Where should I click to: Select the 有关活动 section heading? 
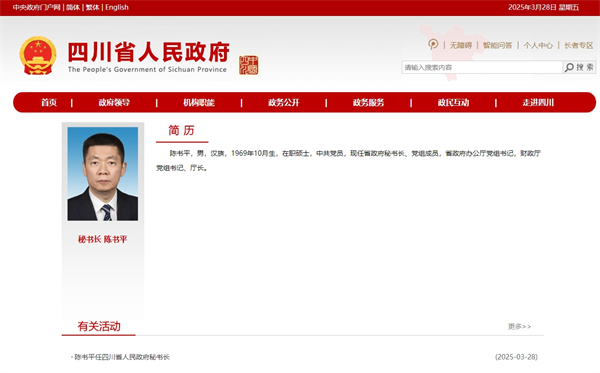(99, 326)
